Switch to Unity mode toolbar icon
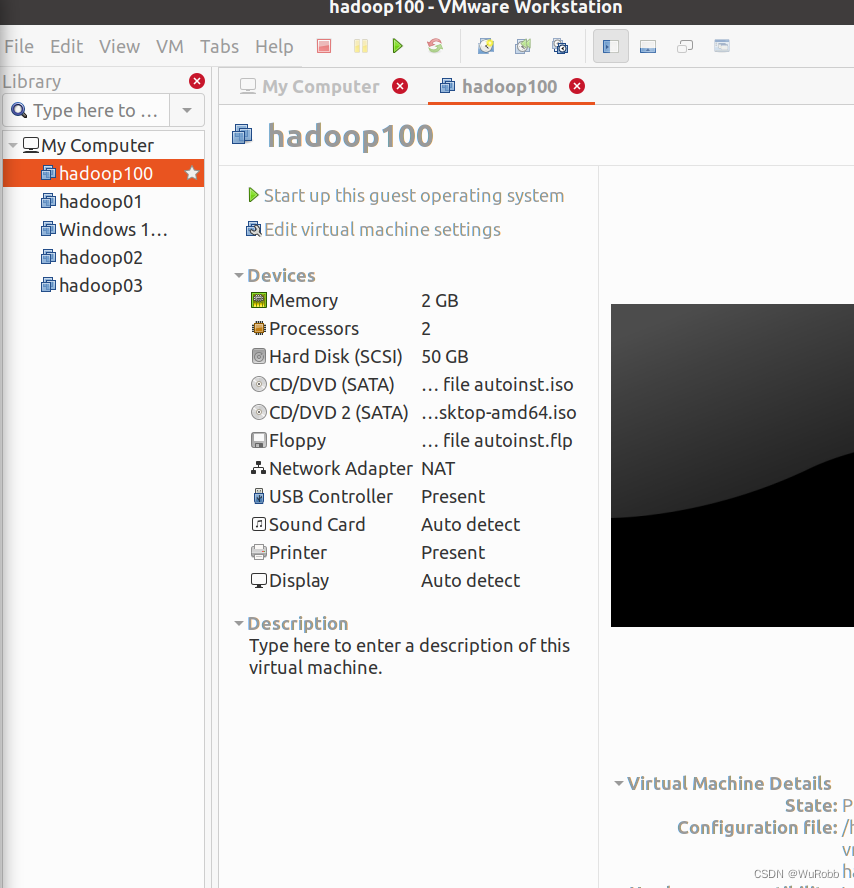The height and width of the screenshot is (888, 854). [x=685, y=46]
